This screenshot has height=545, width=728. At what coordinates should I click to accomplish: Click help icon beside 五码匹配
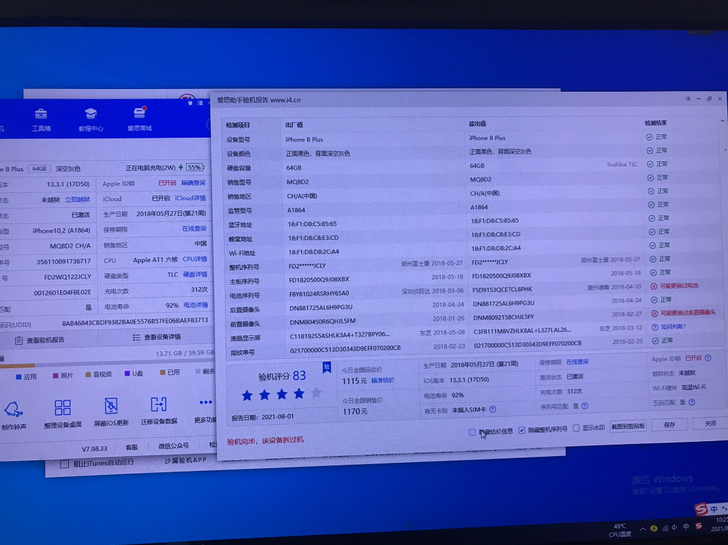[x=692, y=402]
